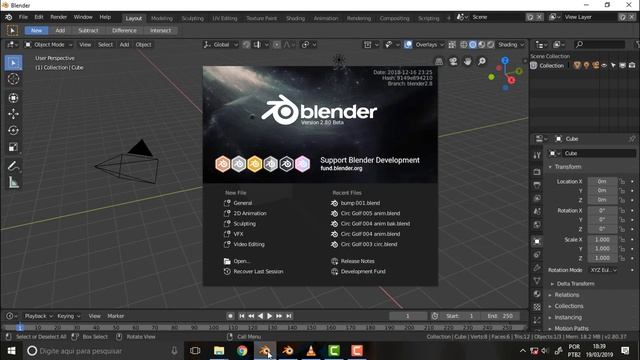Open the Object Mode dropdown
This screenshot has height=360, width=640.
pyautogui.click(x=49, y=44)
